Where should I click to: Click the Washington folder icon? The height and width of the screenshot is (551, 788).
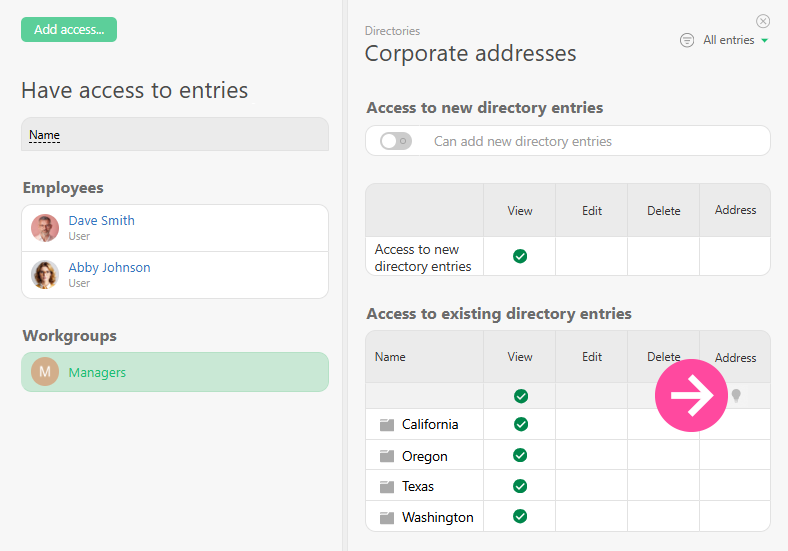click(387, 518)
